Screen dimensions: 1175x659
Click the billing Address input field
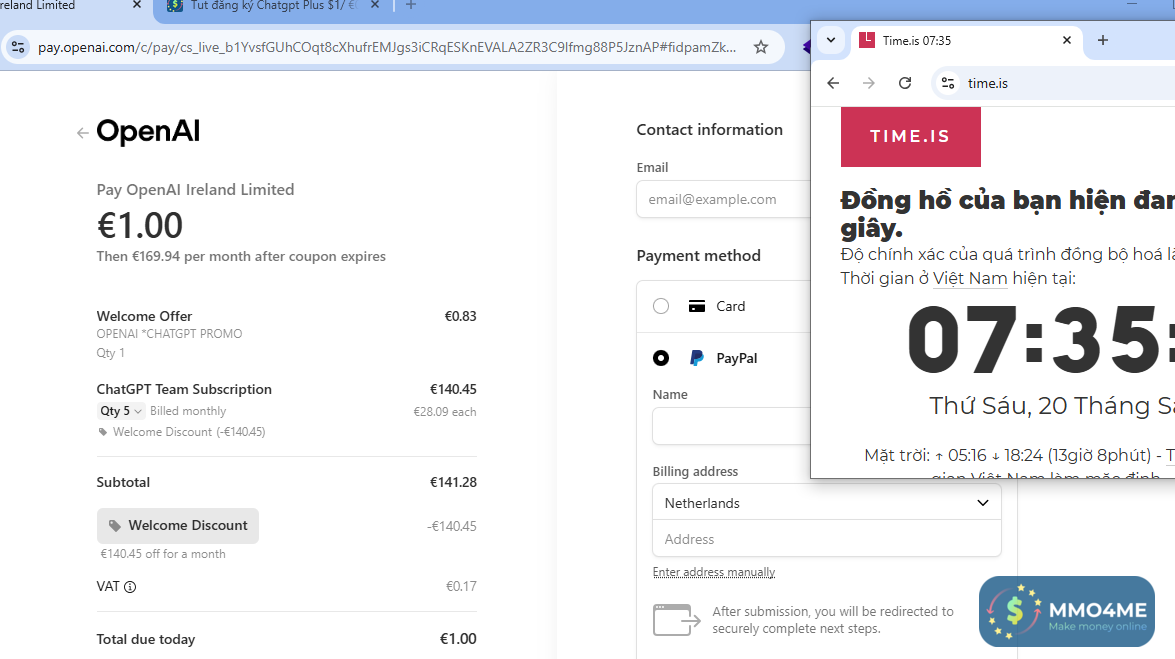826,539
